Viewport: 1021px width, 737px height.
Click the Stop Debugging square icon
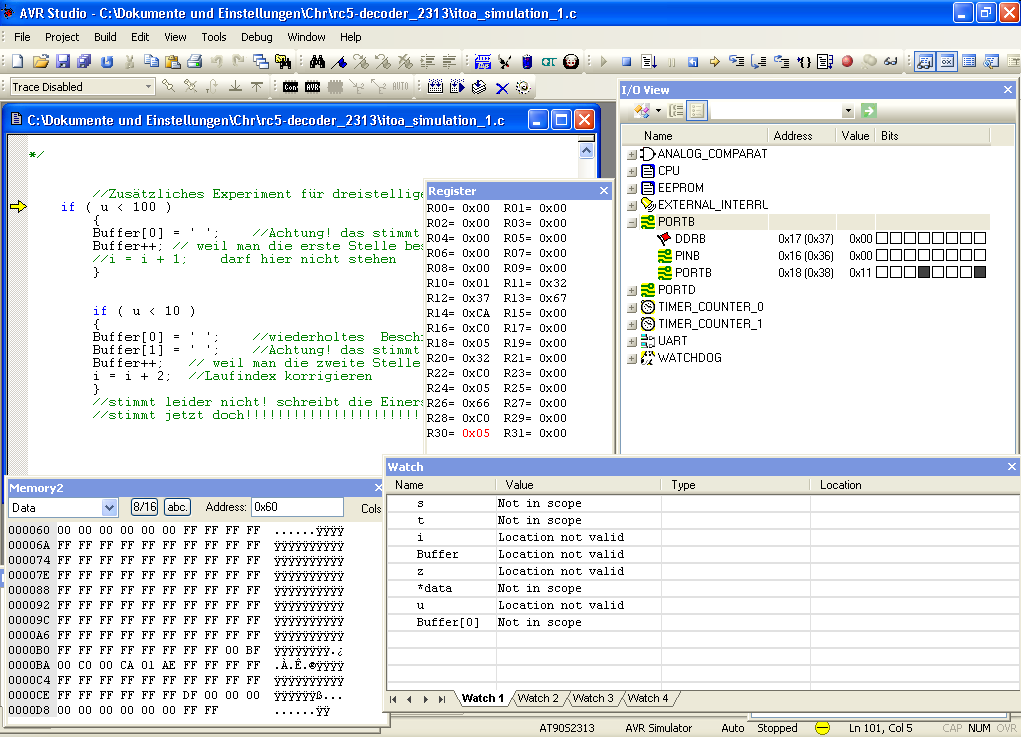[x=626, y=61]
